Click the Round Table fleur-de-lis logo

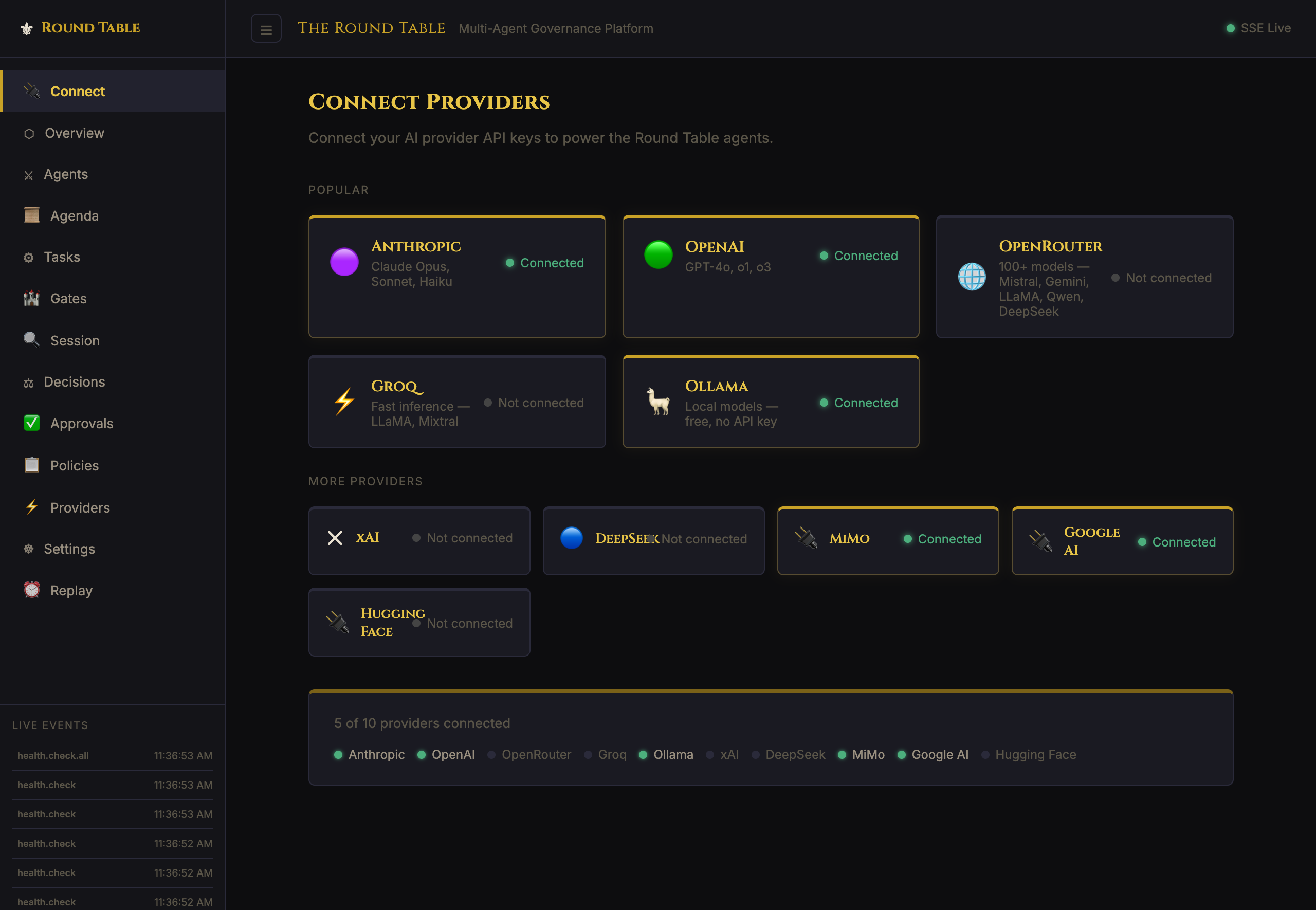point(27,28)
